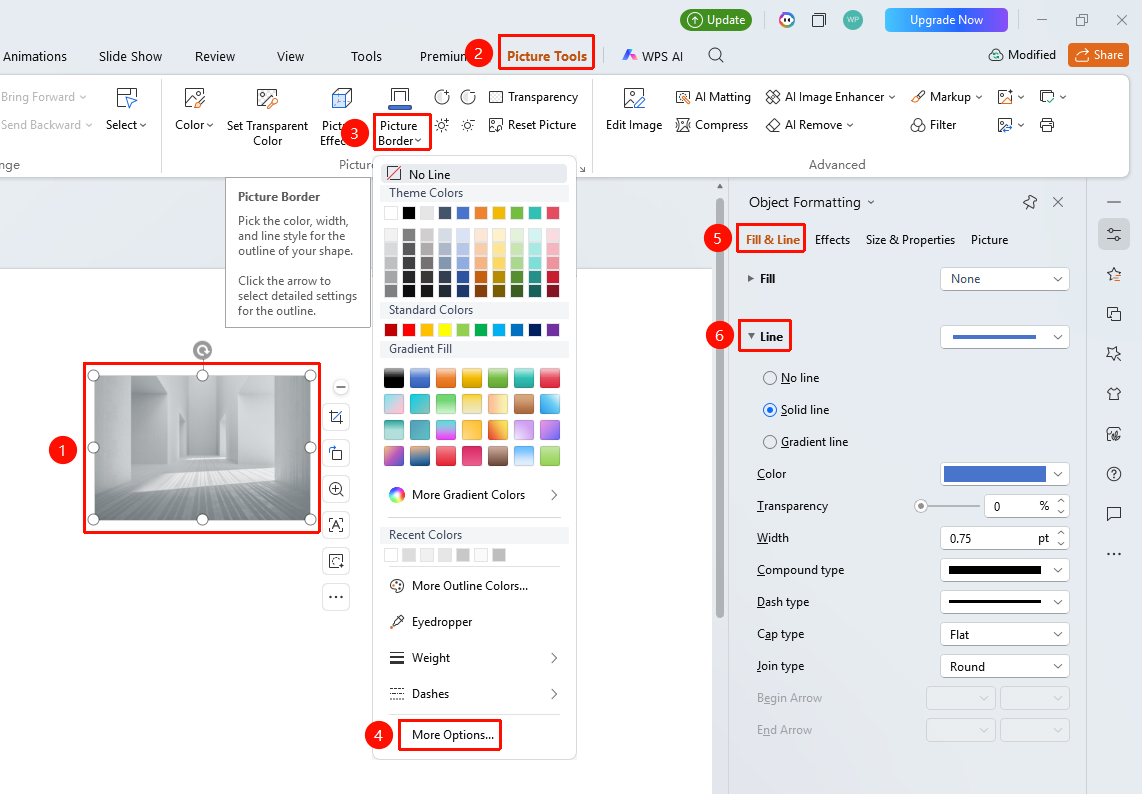This screenshot has width=1142, height=794.
Task: Pin the Object Formatting panel
Action: pos(1030,203)
